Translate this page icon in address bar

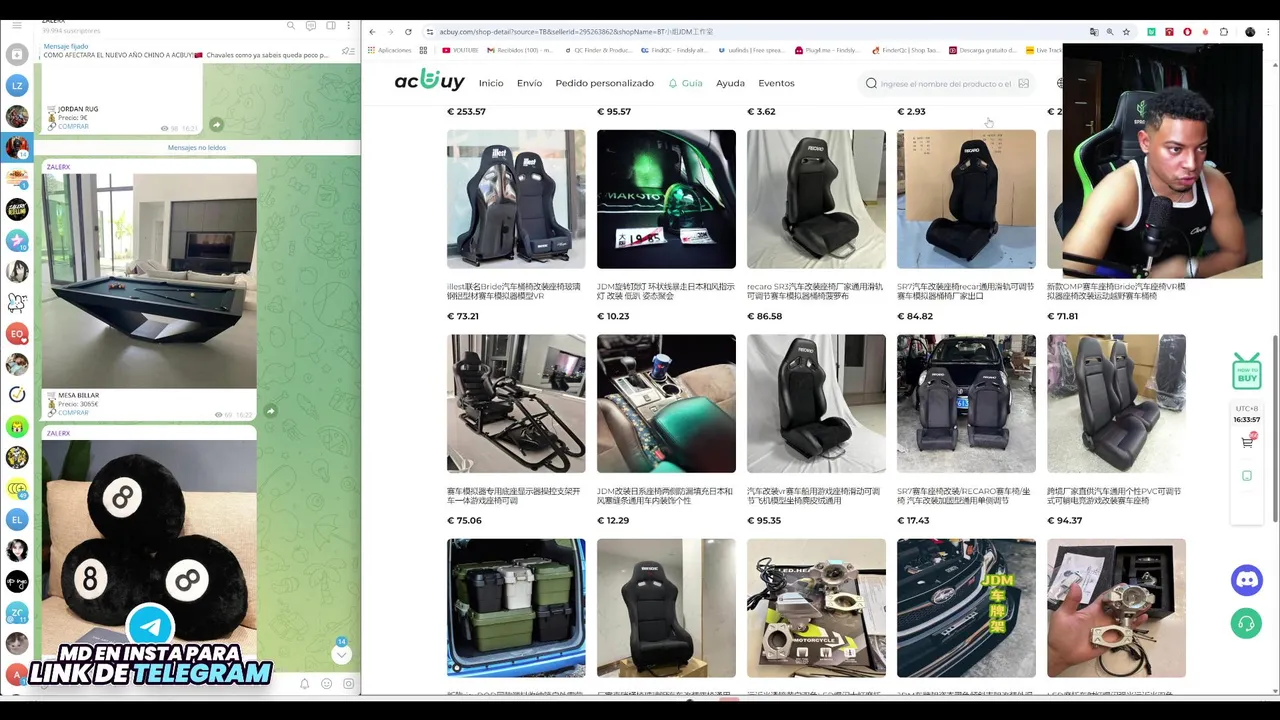coord(1094,32)
